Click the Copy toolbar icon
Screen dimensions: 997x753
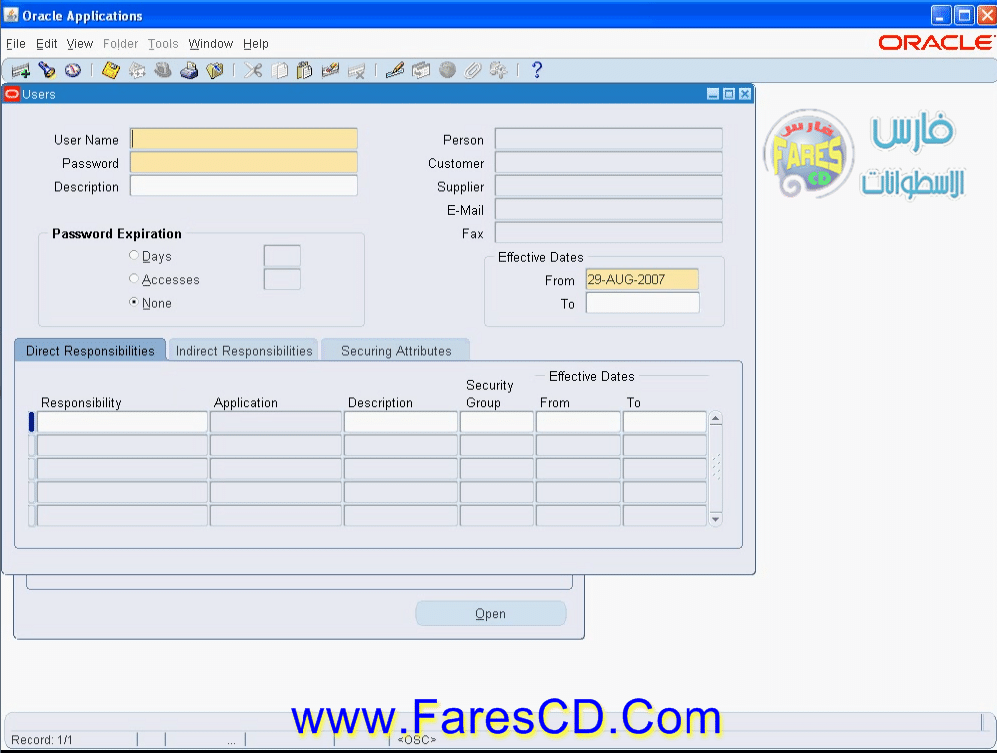(279, 70)
